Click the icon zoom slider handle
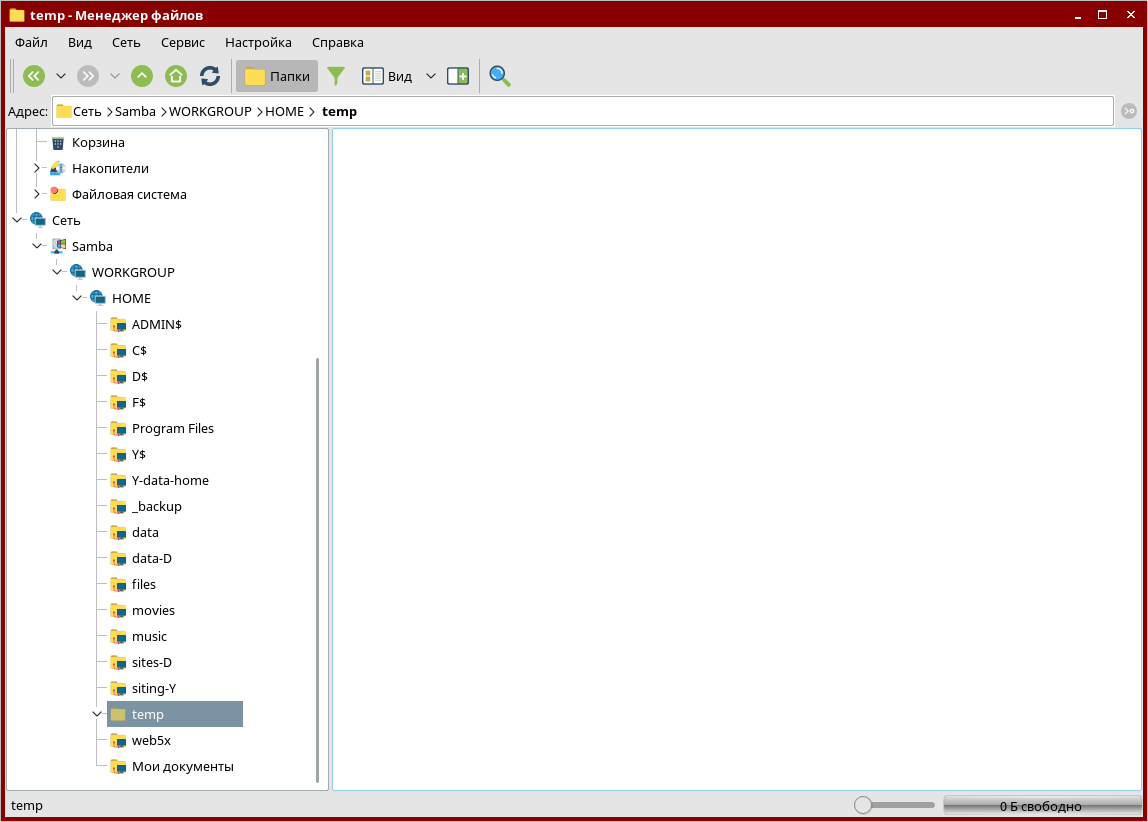 (x=862, y=805)
